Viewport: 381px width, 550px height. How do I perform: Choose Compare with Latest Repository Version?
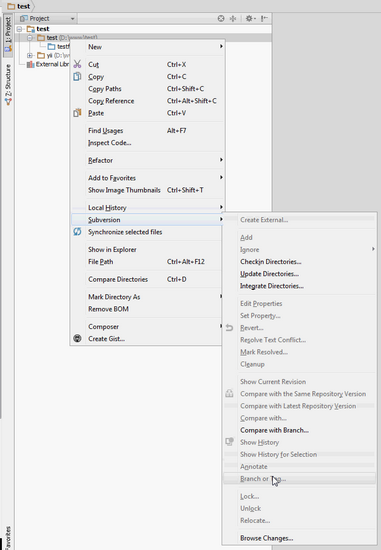click(x=298, y=406)
